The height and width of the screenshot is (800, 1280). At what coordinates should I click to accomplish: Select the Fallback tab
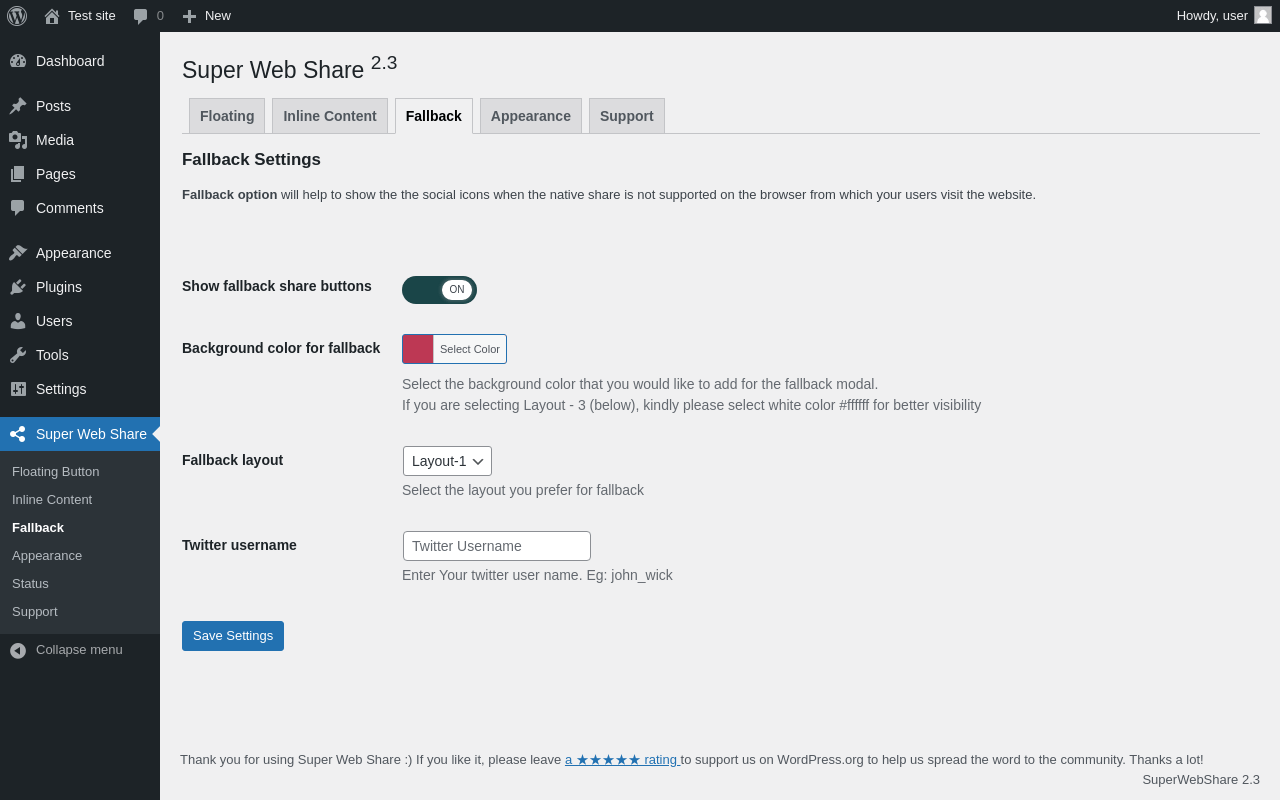pos(434,116)
